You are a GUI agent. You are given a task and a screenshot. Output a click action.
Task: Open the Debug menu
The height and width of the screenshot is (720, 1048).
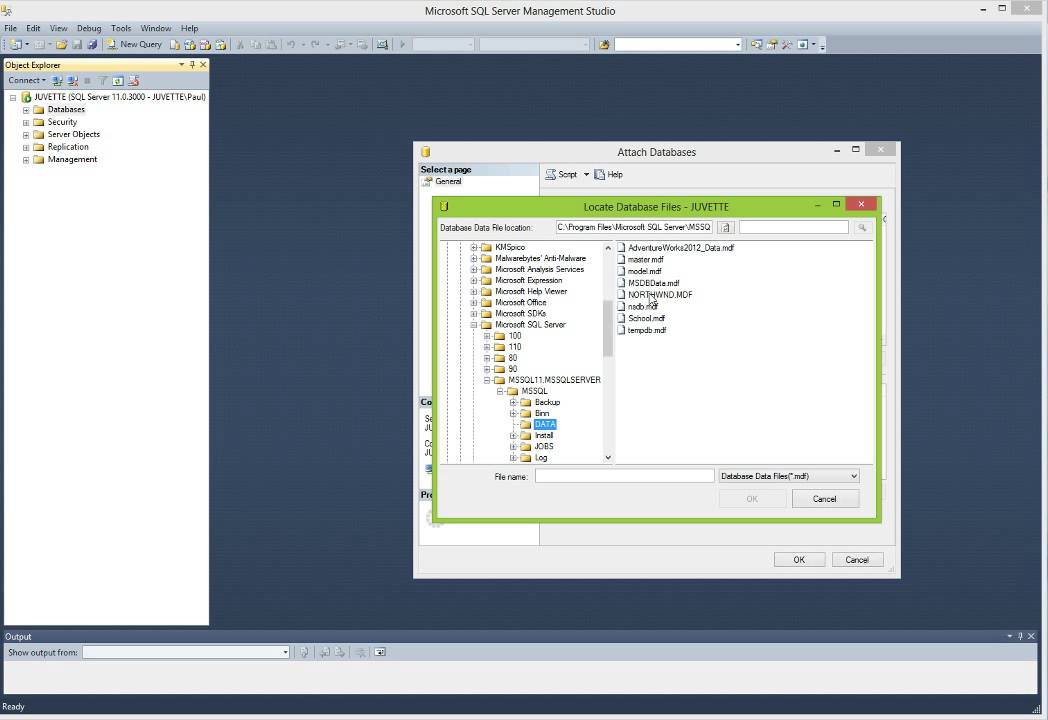tap(89, 28)
